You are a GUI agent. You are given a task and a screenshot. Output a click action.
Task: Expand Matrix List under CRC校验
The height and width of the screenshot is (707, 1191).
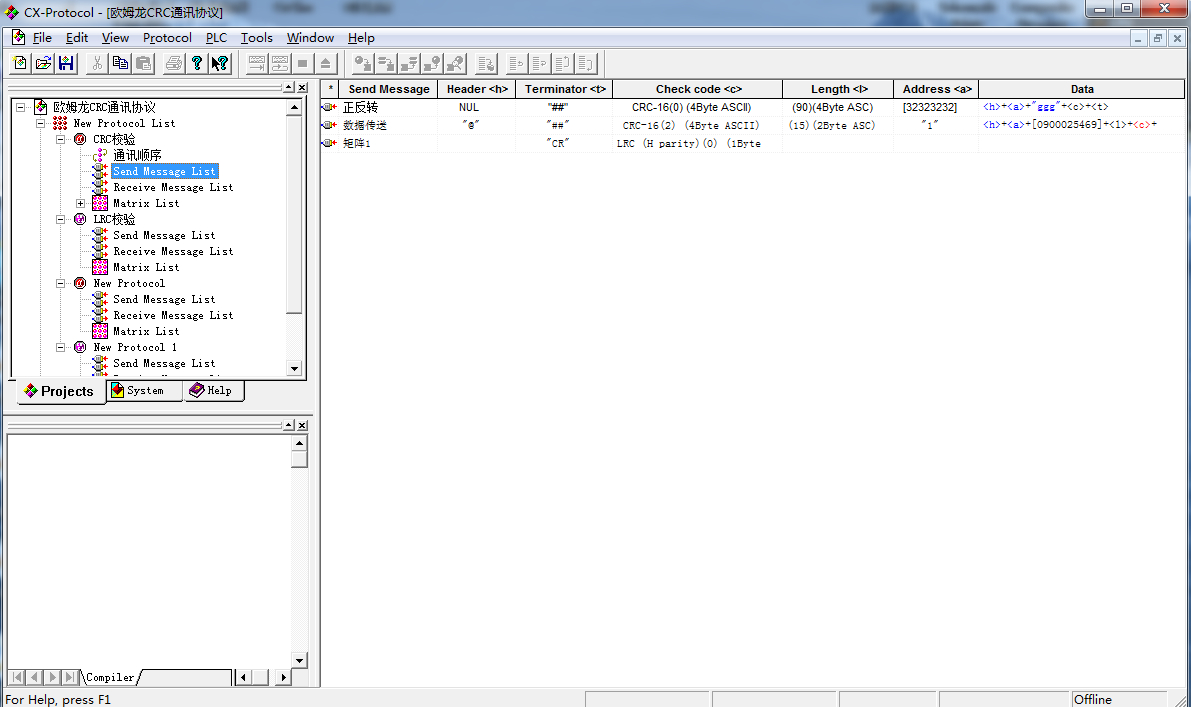point(81,204)
